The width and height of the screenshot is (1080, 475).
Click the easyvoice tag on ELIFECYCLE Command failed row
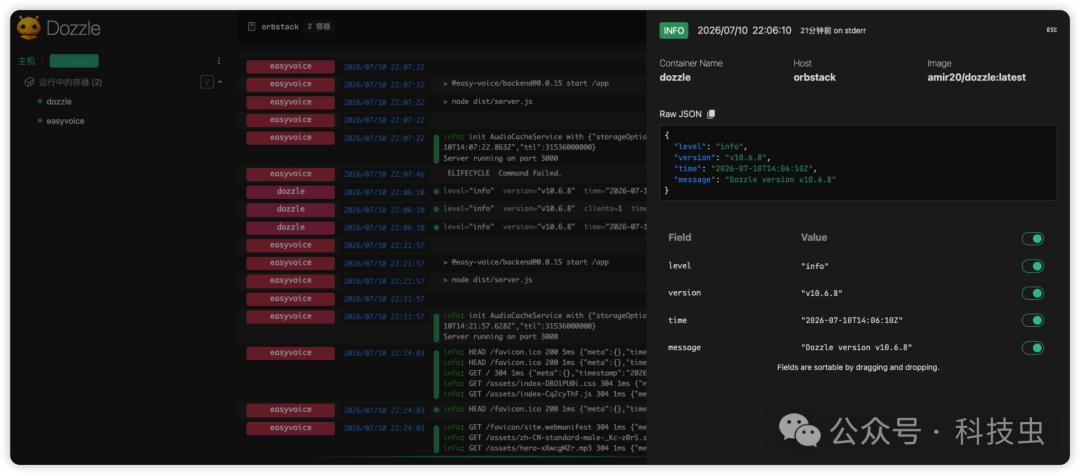pyautogui.click(x=291, y=174)
